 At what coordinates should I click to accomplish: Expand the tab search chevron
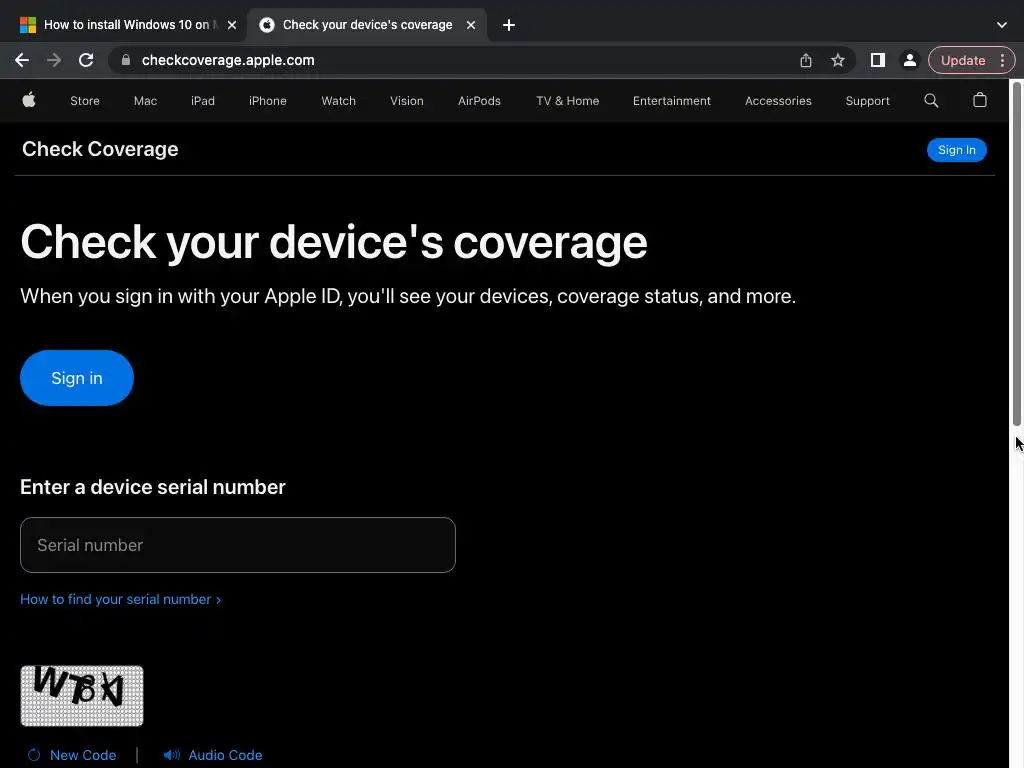(1002, 25)
